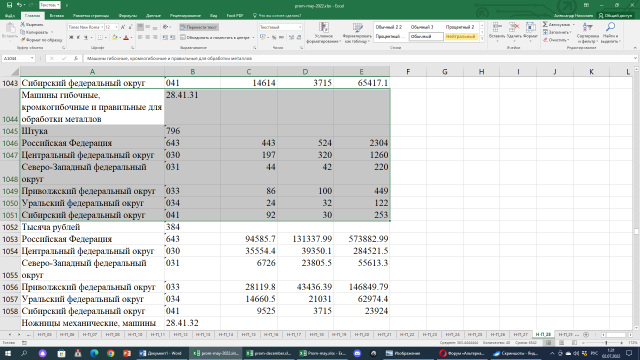Image resolution: width=640 pixels, height=360 pixels.
Task: Open the text orientation options
Action: 166,27
